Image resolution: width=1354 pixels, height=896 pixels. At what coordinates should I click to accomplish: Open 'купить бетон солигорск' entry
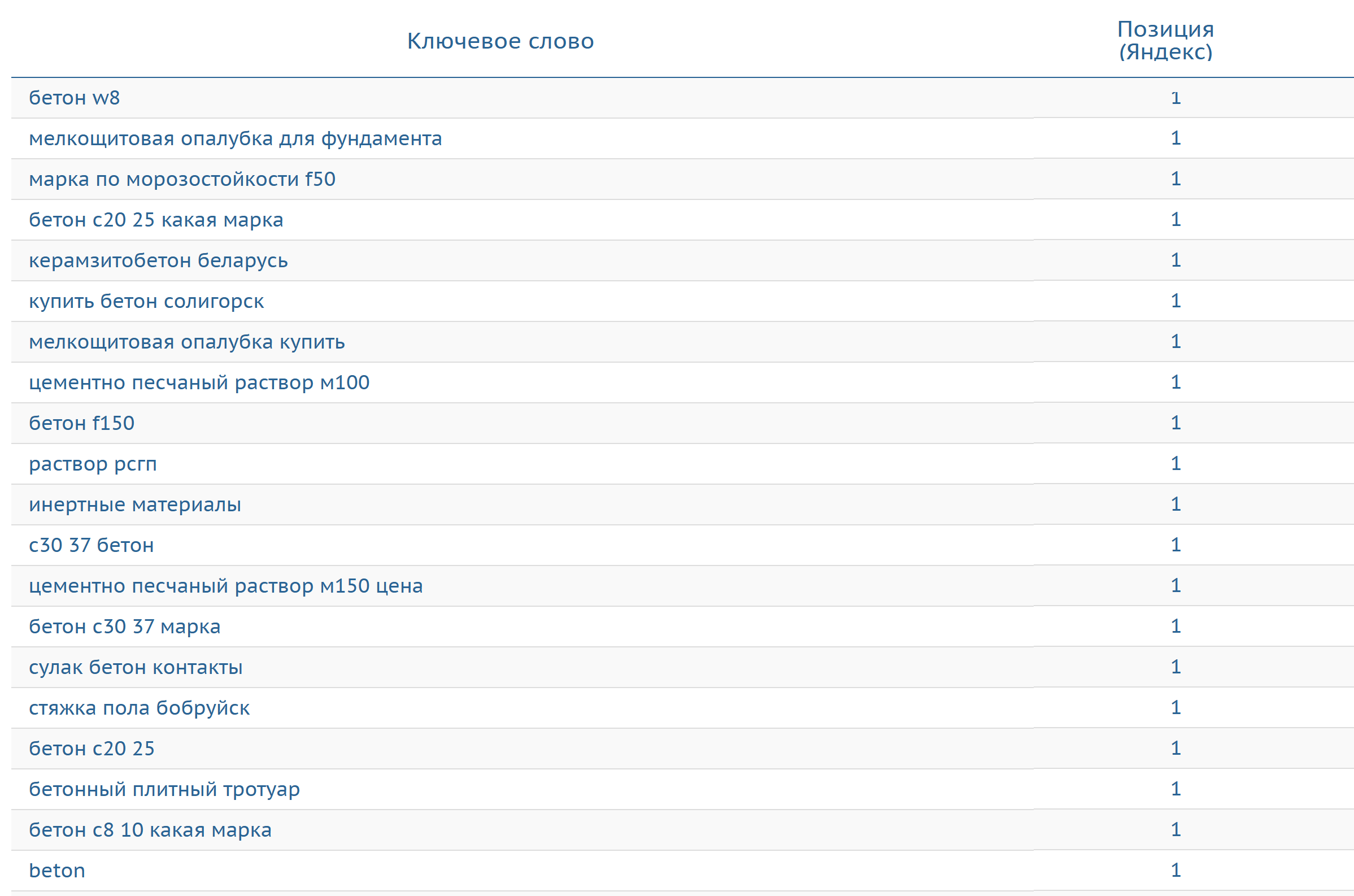(146, 301)
